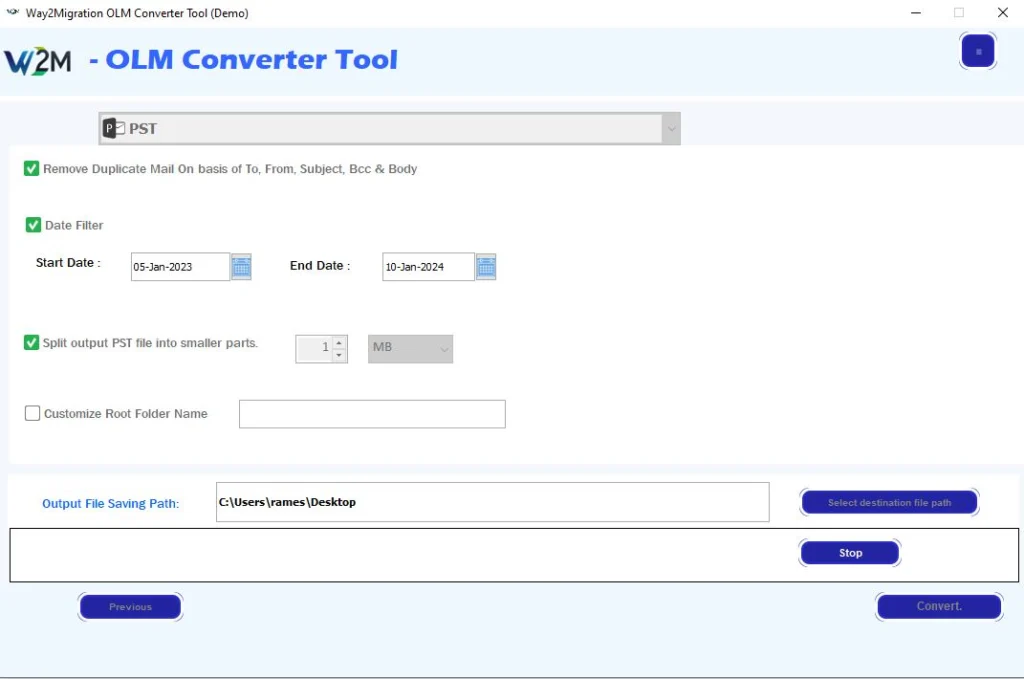Expand the PST output format dropdown
This screenshot has height=679, width=1024.
(670, 129)
